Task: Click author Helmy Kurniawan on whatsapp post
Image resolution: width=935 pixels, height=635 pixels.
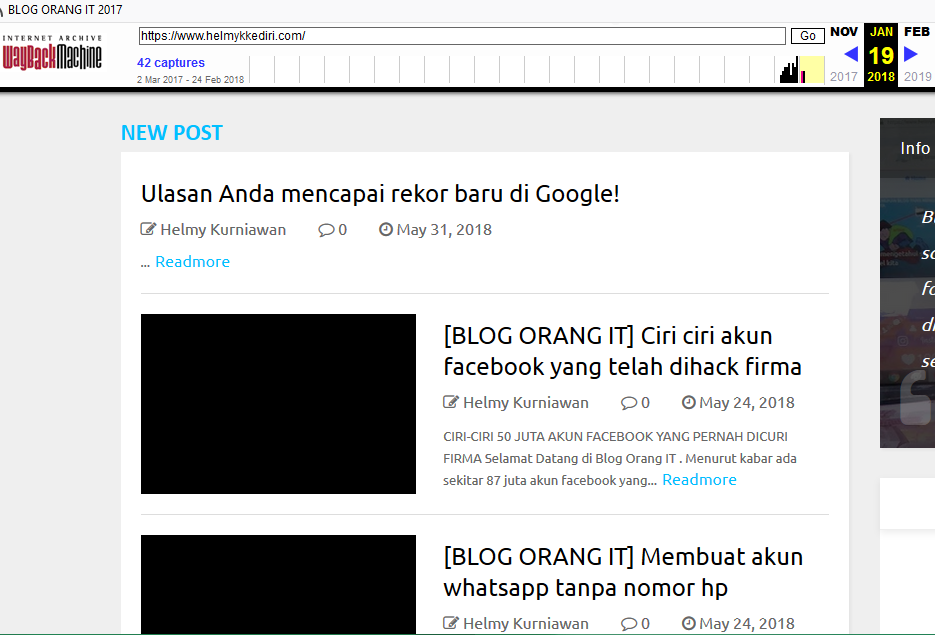Action: [x=526, y=624]
